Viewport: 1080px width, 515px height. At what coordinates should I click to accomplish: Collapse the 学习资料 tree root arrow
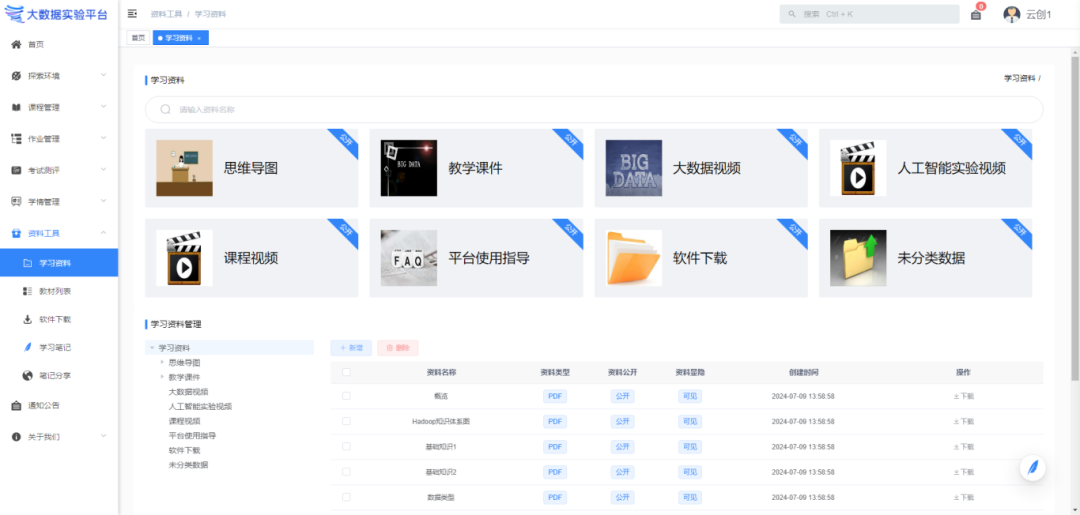[152, 348]
